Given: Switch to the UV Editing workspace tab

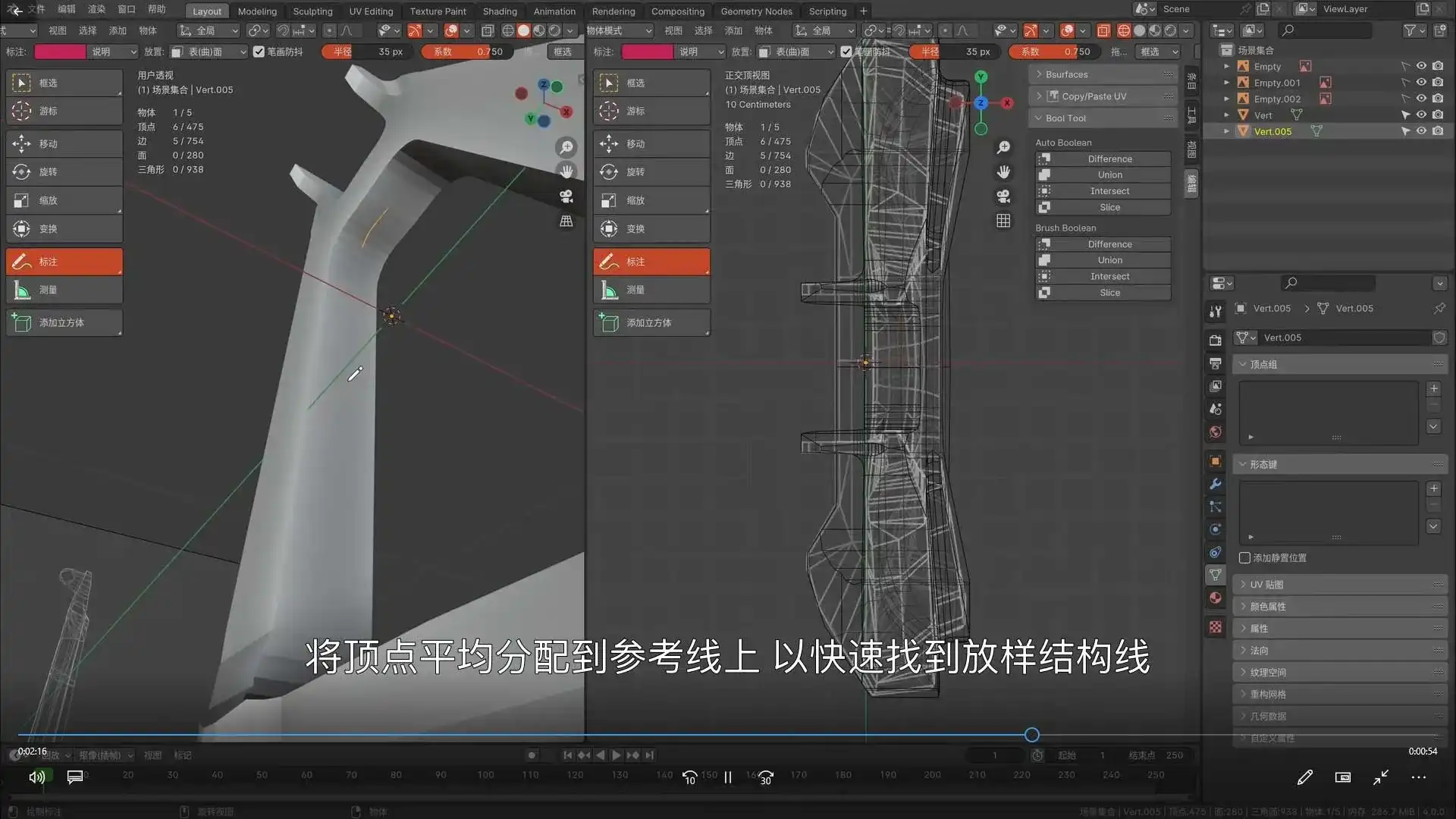Looking at the screenshot, I should pos(371,11).
